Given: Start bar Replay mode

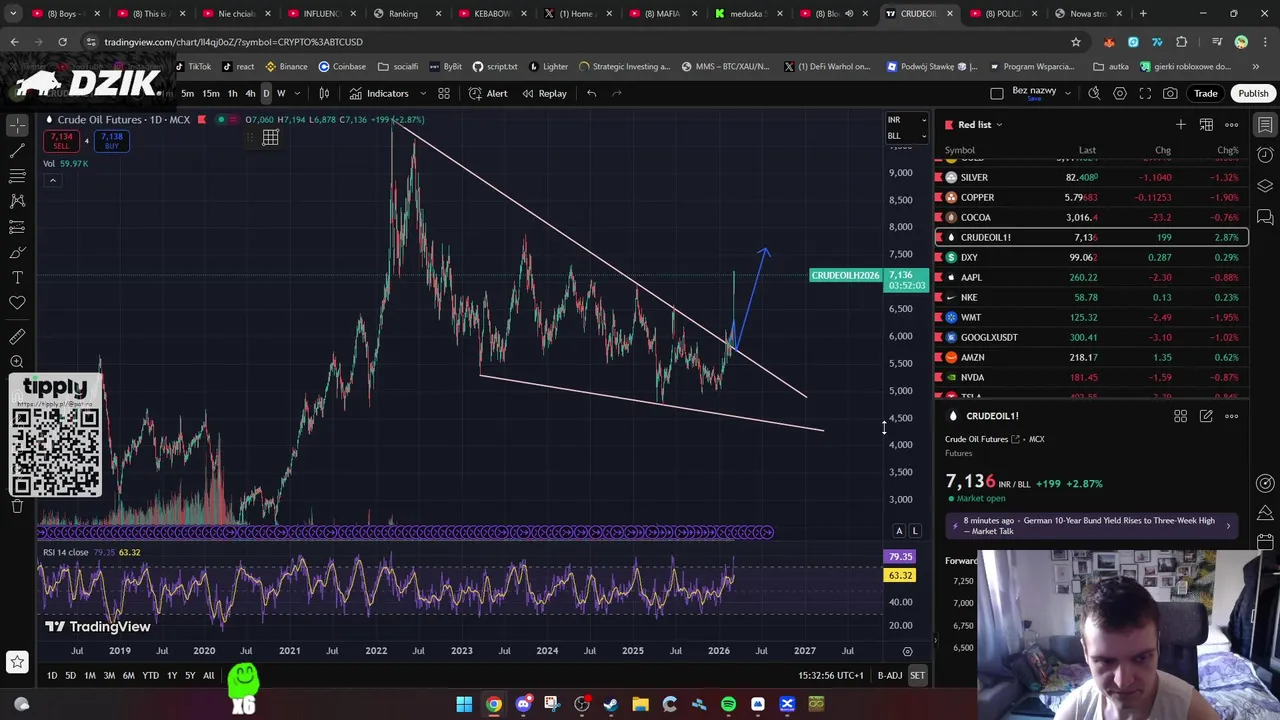Looking at the screenshot, I should click(x=543, y=93).
